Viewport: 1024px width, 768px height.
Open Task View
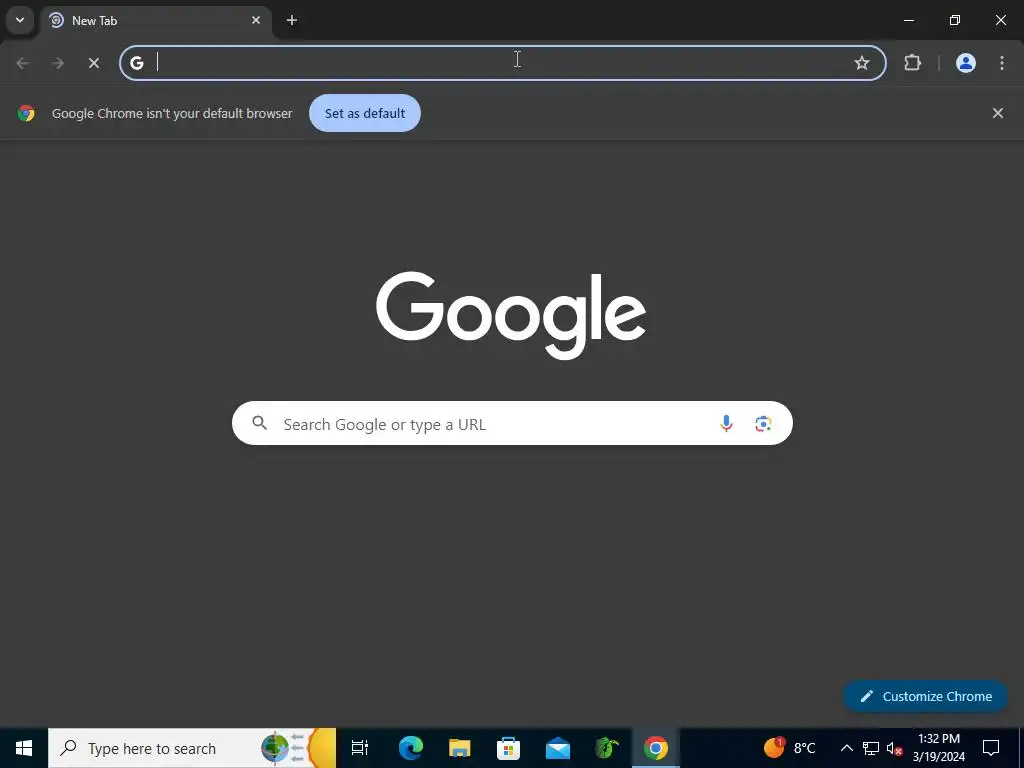[360, 748]
